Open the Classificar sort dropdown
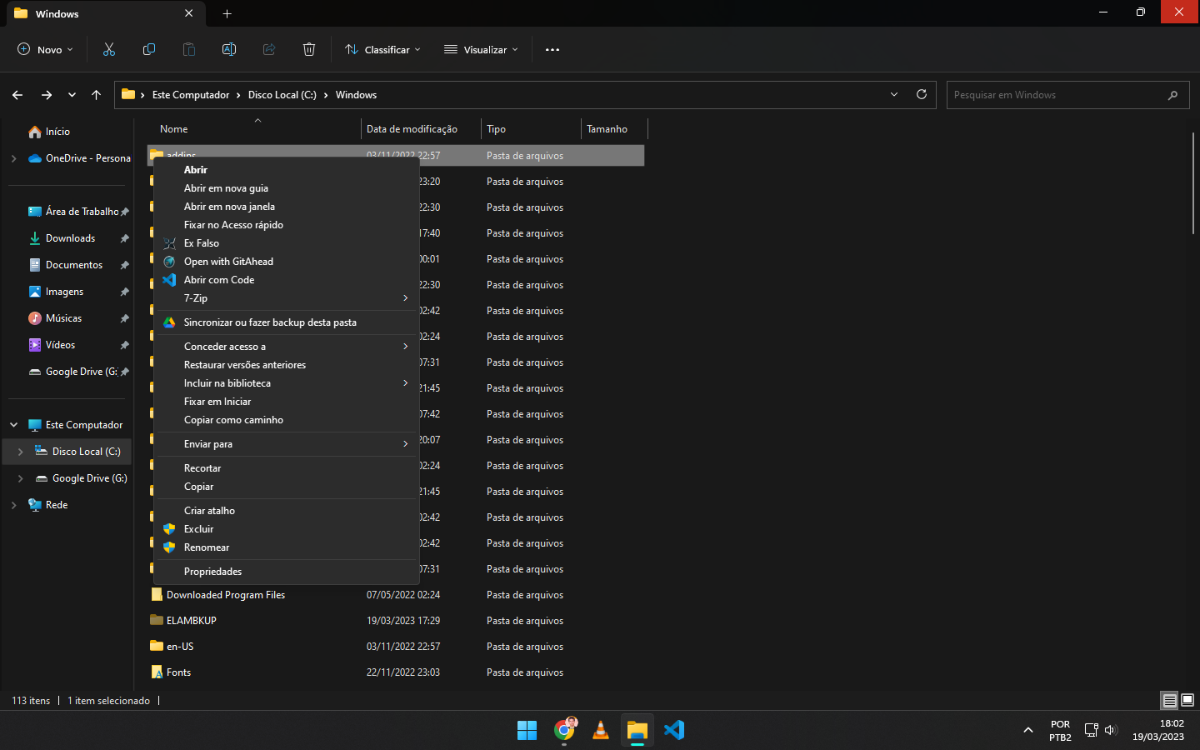The width and height of the screenshot is (1200, 750). pos(382,49)
